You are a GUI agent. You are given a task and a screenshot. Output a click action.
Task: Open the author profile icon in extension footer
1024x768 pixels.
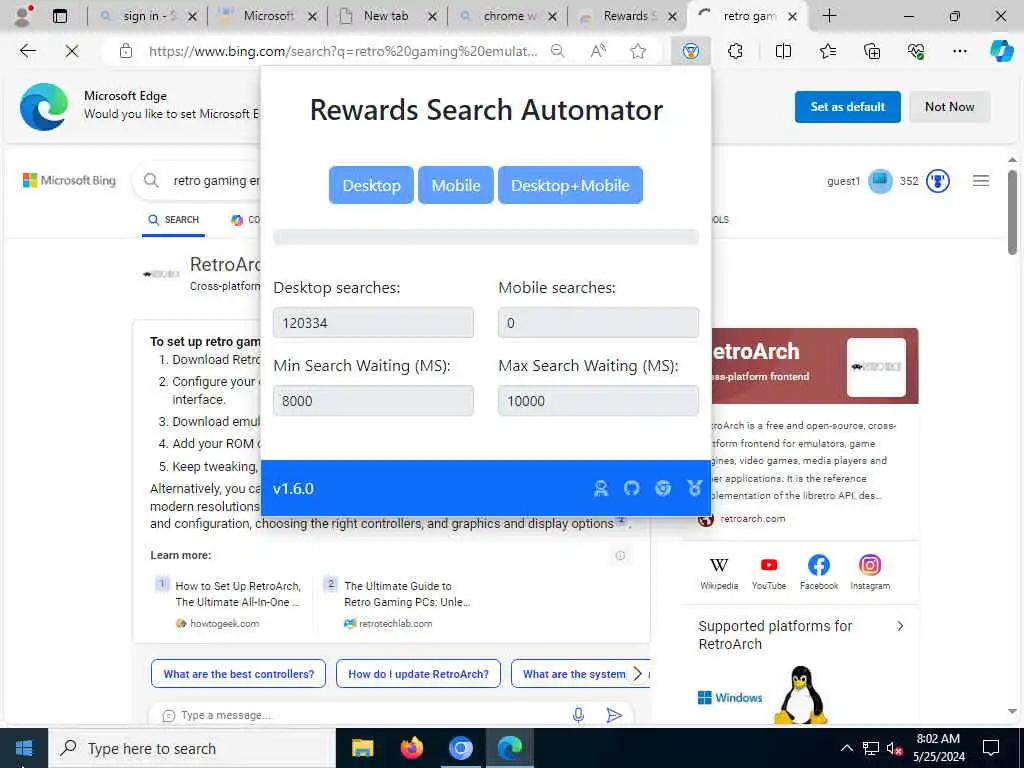tap(600, 488)
